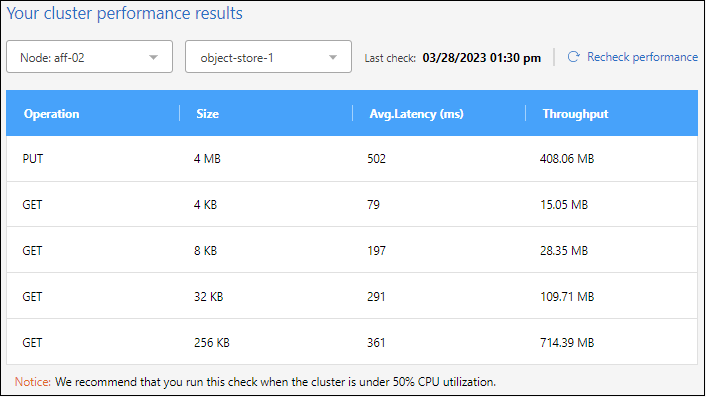
Task: Select the 28.35 MB throughput value
Action: (x=564, y=251)
